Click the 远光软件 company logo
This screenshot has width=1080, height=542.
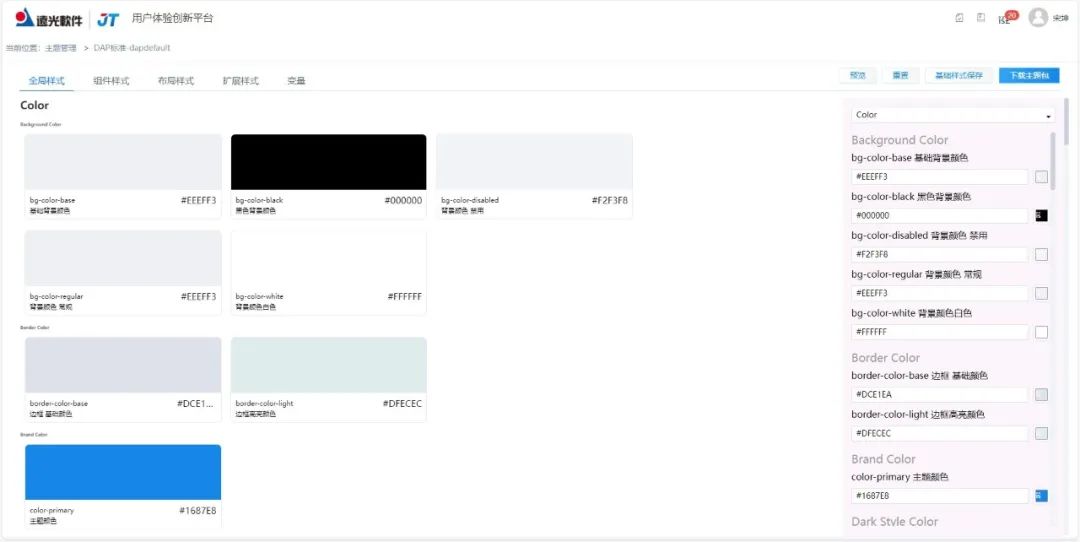[x=48, y=19]
